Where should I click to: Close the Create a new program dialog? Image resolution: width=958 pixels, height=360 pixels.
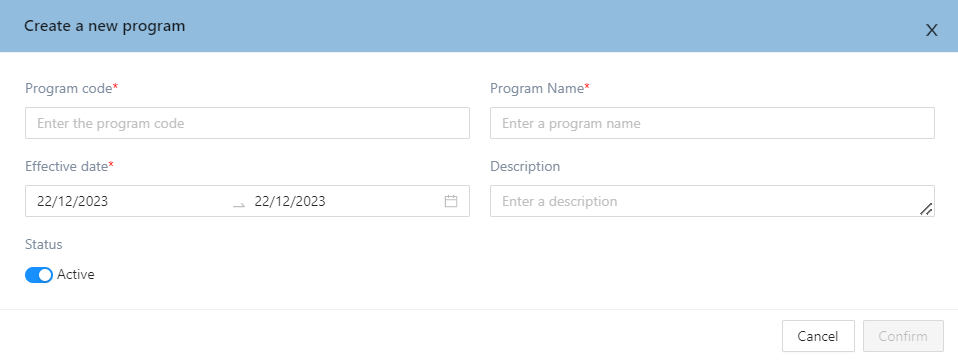click(x=931, y=31)
